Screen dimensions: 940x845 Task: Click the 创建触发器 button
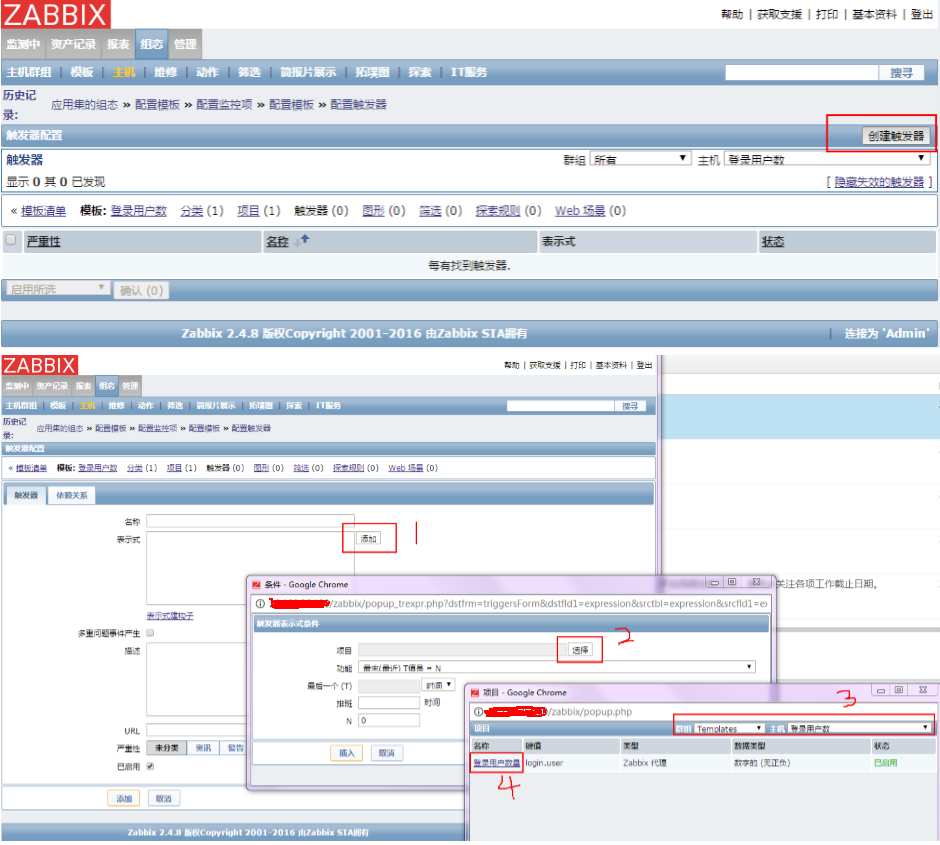click(x=896, y=136)
